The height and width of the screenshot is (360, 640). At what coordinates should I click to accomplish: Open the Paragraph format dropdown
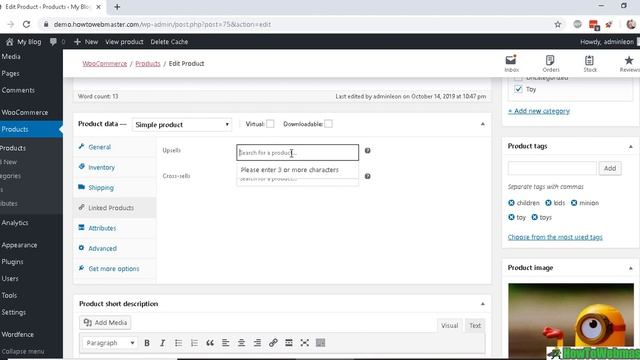(x=109, y=343)
